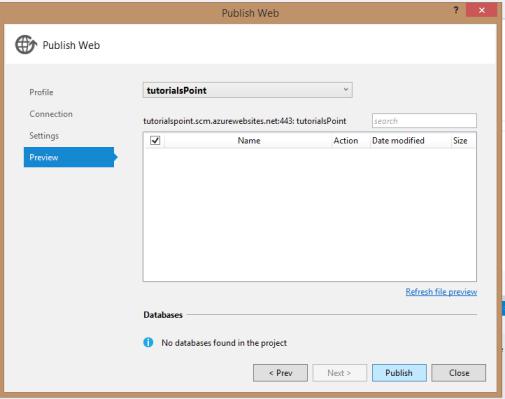This screenshot has height=399, width=505.
Task: Select the Preview step
Action: tap(69, 157)
